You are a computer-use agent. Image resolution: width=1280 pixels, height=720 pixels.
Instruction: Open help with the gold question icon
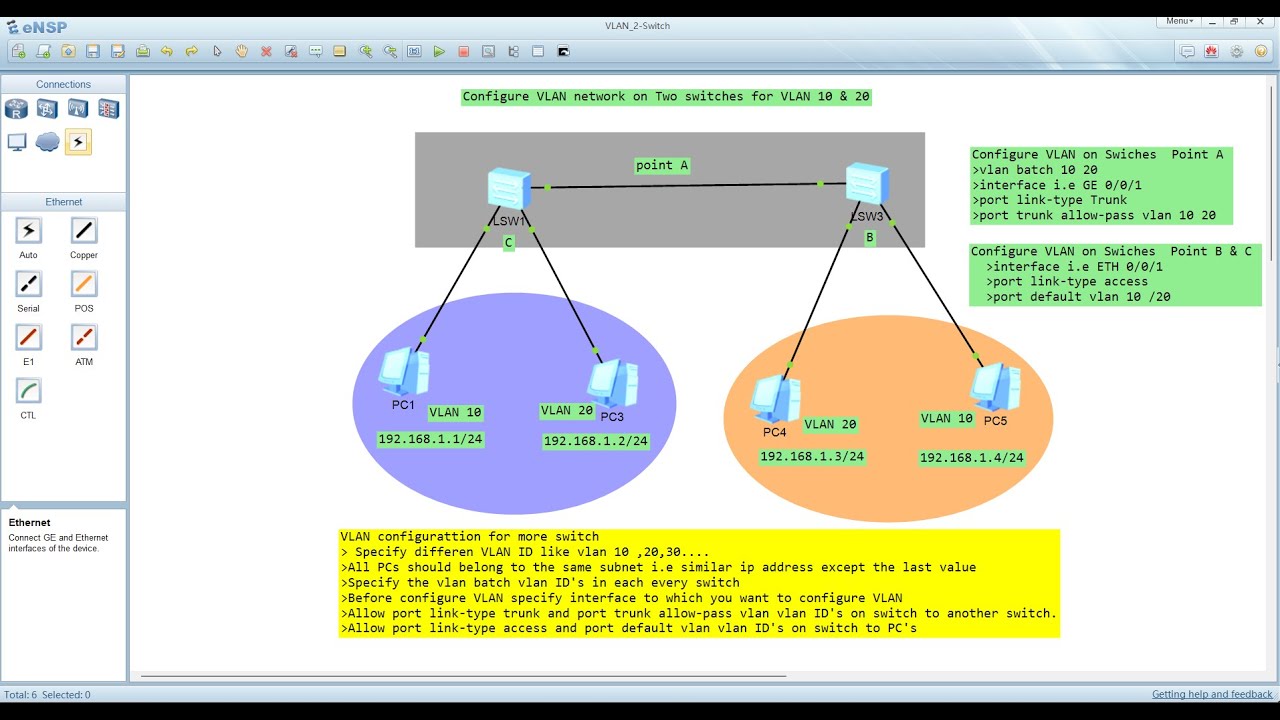[1261, 51]
